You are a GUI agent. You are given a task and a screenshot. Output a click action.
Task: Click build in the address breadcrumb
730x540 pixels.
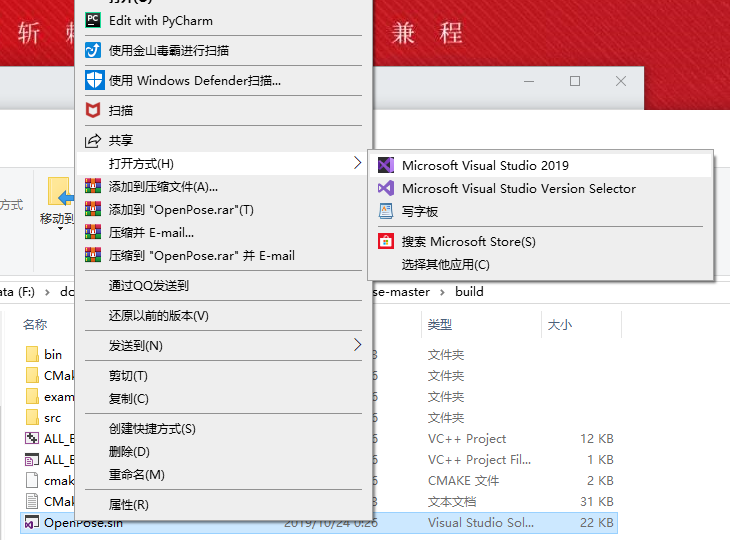(x=469, y=292)
